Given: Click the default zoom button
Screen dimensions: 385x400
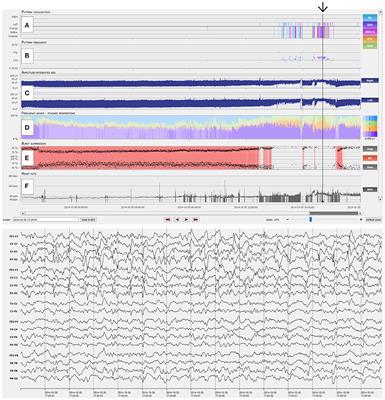Looking at the screenshot, I should click(373, 220).
